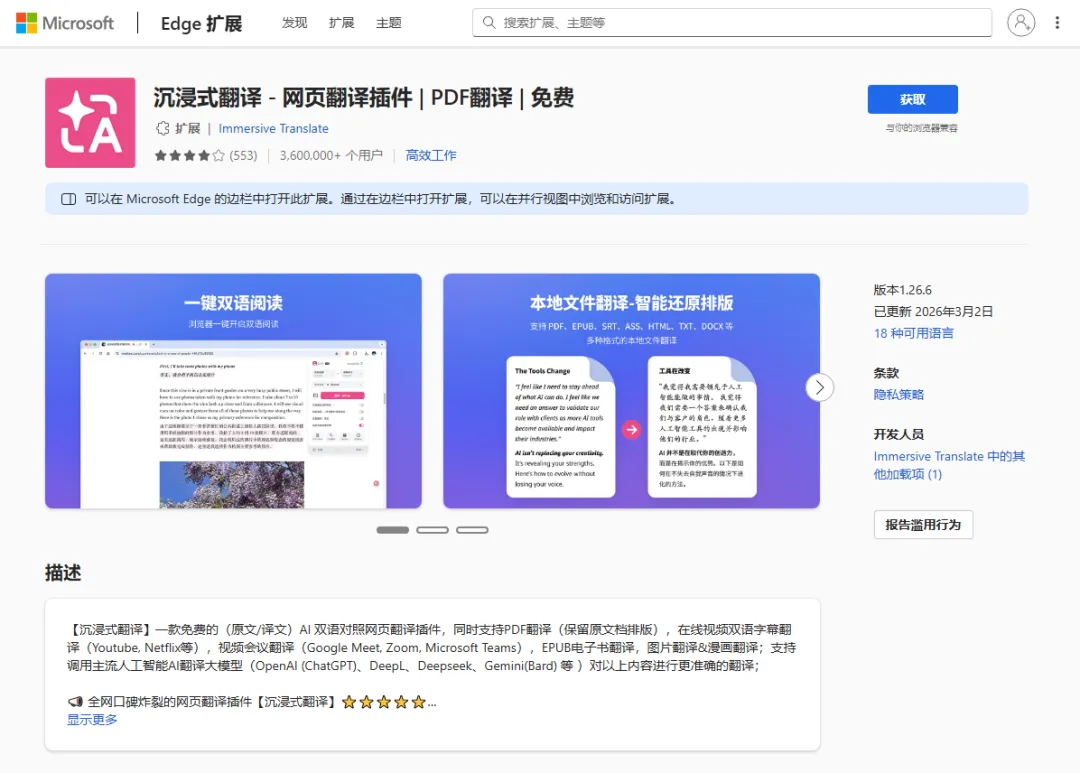The width and height of the screenshot is (1080, 773).
Task: Click the extension title 沉浸式翻译
Action: click(x=363, y=98)
